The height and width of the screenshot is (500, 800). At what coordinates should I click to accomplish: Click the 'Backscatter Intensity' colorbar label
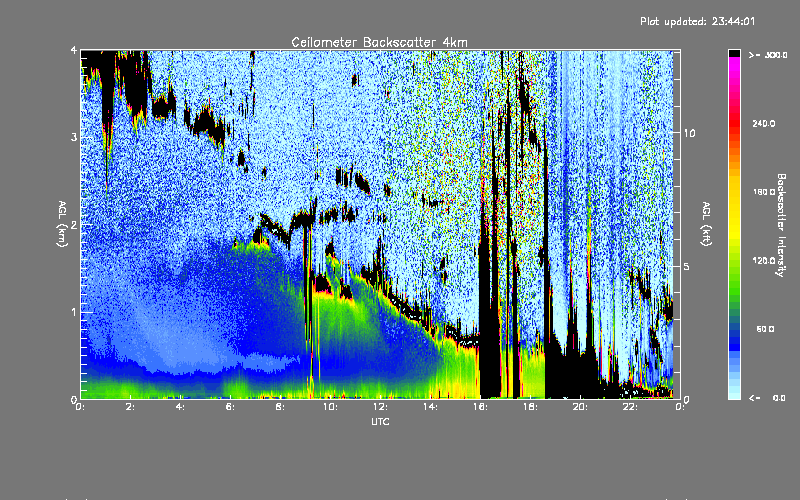click(781, 225)
